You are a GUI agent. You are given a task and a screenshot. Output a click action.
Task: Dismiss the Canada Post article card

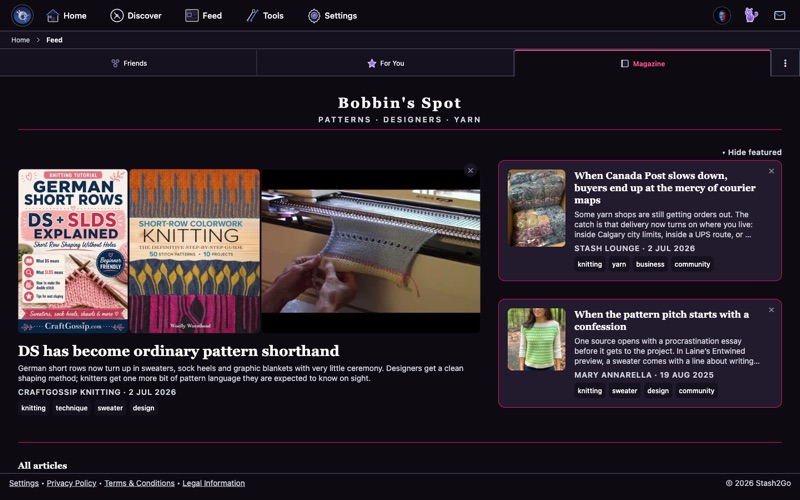click(771, 171)
